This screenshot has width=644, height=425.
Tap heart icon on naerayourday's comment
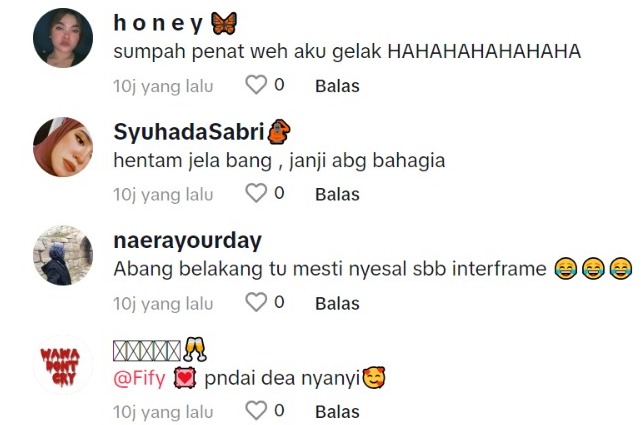[x=256, y=302]
